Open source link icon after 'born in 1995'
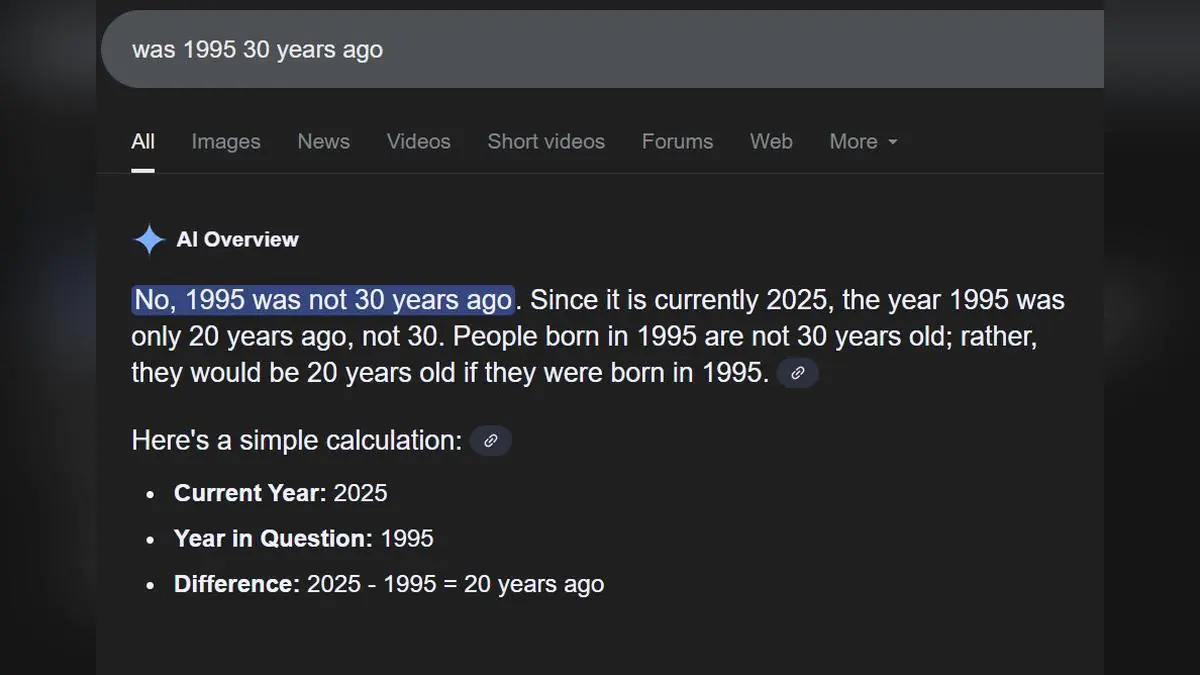 point(797,373)
